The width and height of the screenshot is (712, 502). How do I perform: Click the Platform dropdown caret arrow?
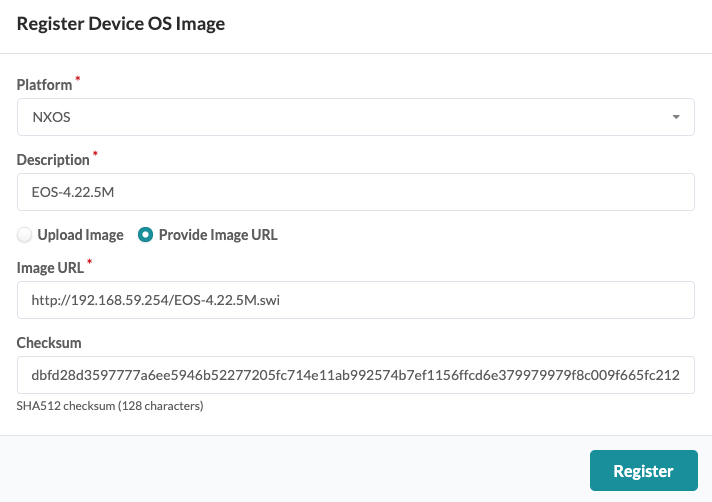click(677, 117)
